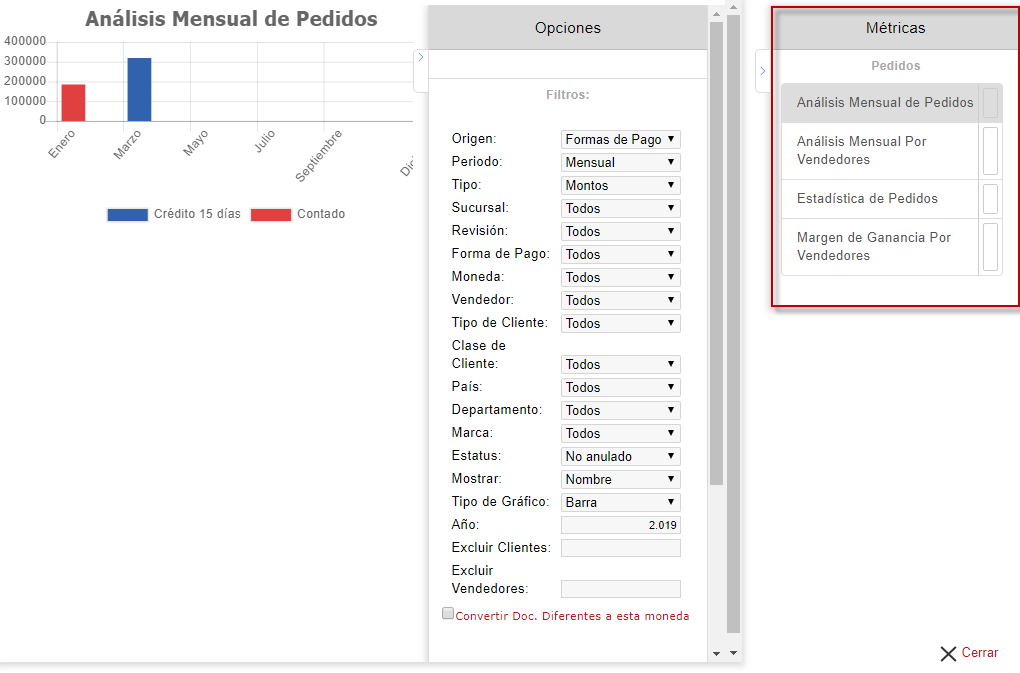
Task: Click scrollbar down arrow in Opciones
Action: coord(716,653)
